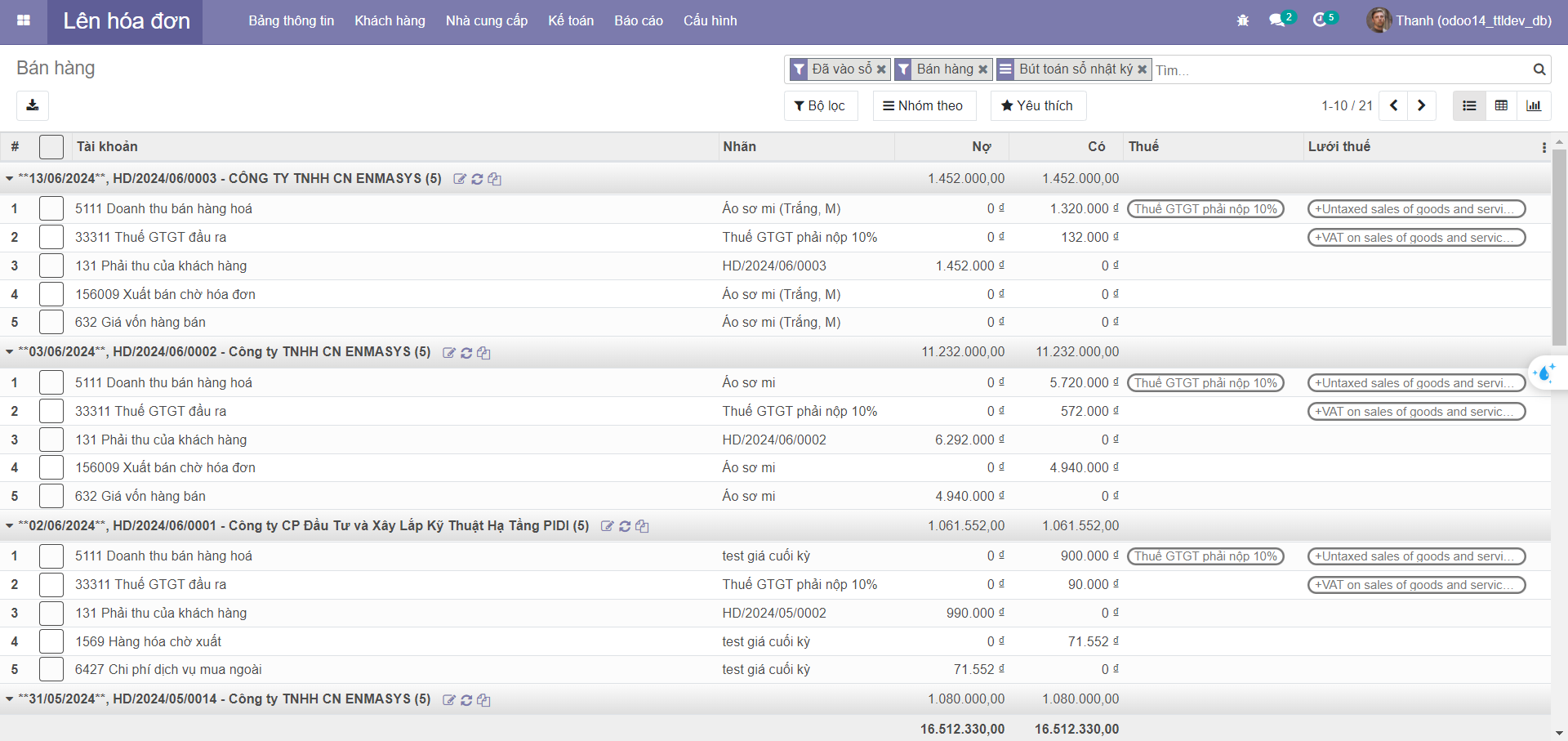Click the search magnifier icon
1568x741 pixels.
[x=1539, y=69]
